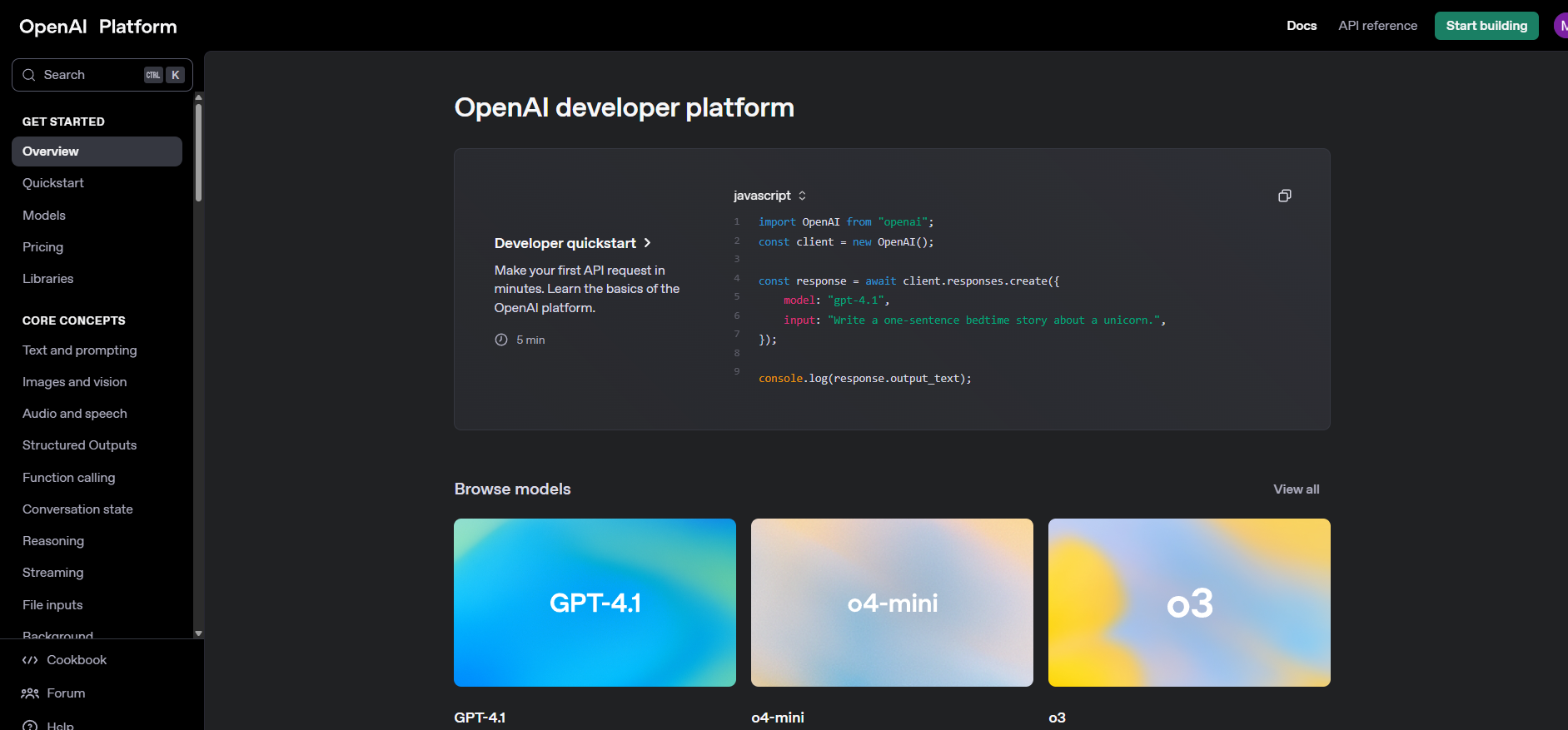Click the Browse models heading
Screen dimensions: 1568x730
(512, 489)
